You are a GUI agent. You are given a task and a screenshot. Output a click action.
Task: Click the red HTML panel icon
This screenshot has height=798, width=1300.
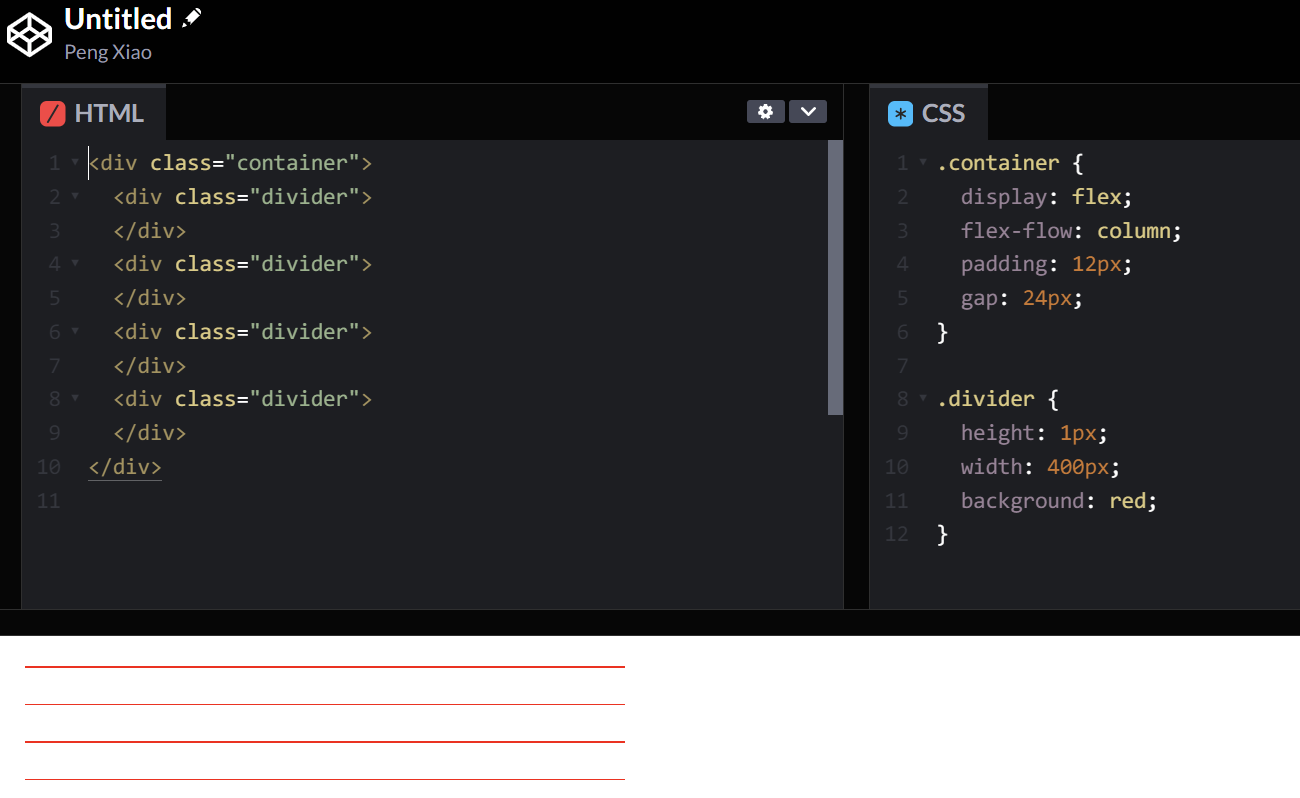coord(53,114)
